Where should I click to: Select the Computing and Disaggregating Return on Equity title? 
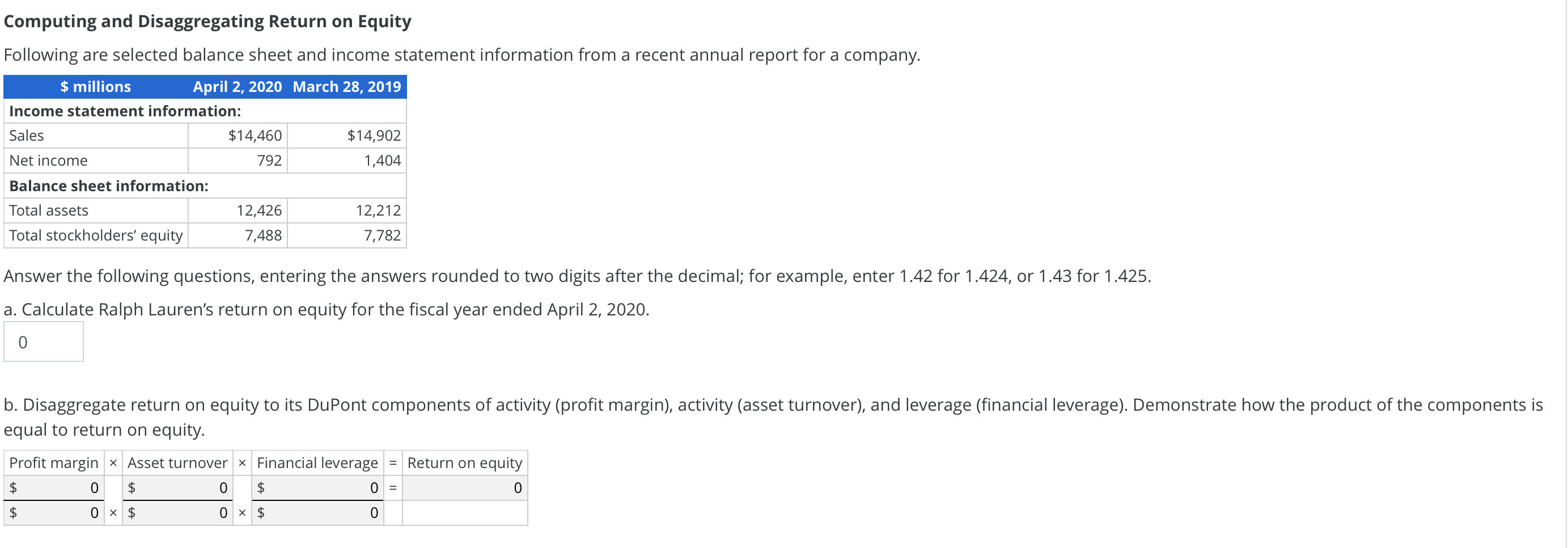click(207, 20)
